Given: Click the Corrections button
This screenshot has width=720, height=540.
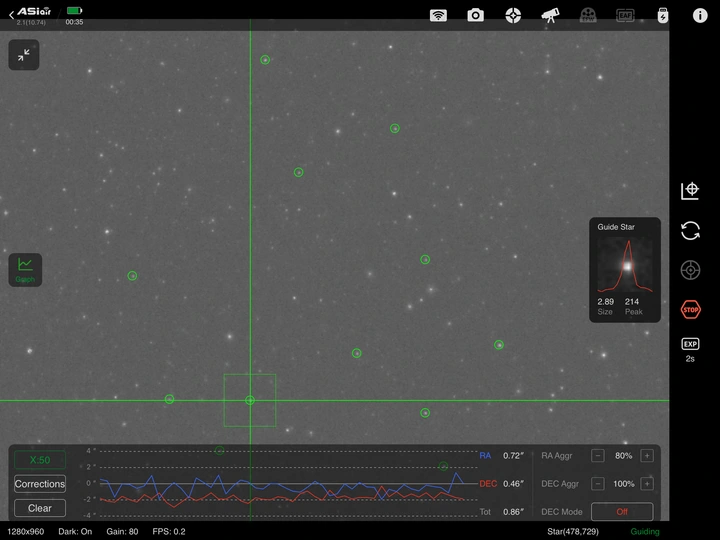Looking at the screenshot, I should 40,484.
